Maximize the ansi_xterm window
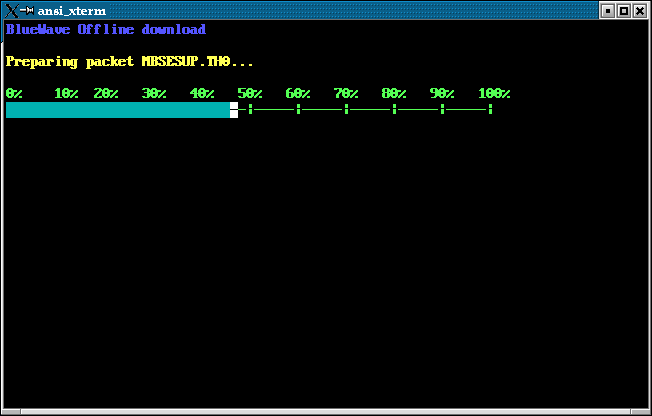652x416 pixels. tap(624, 11)
